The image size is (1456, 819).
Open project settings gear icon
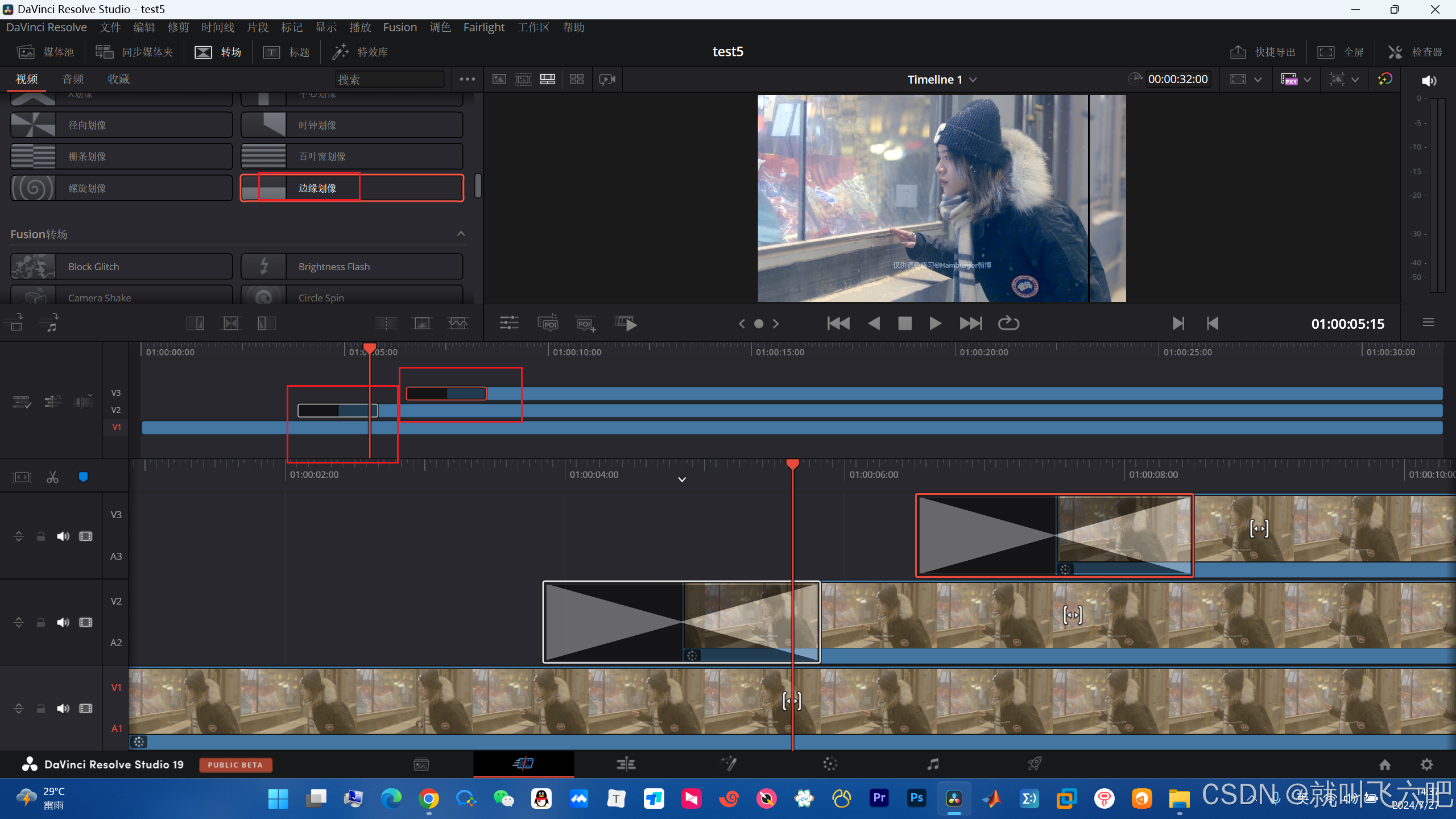click(x=1426, y=764)
